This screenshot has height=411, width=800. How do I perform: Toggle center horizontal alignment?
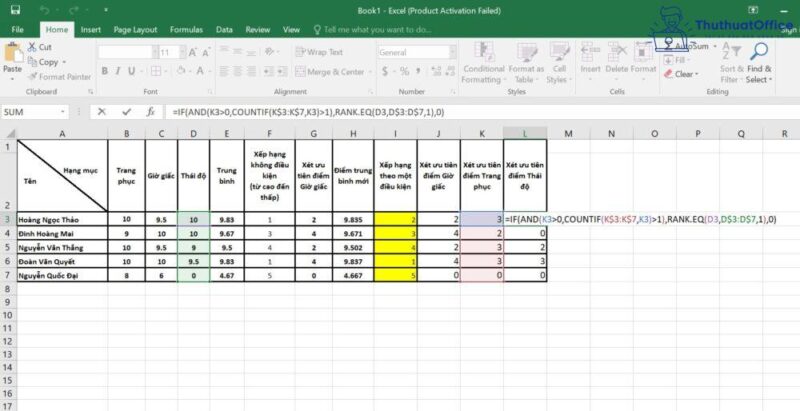(237, 71)
